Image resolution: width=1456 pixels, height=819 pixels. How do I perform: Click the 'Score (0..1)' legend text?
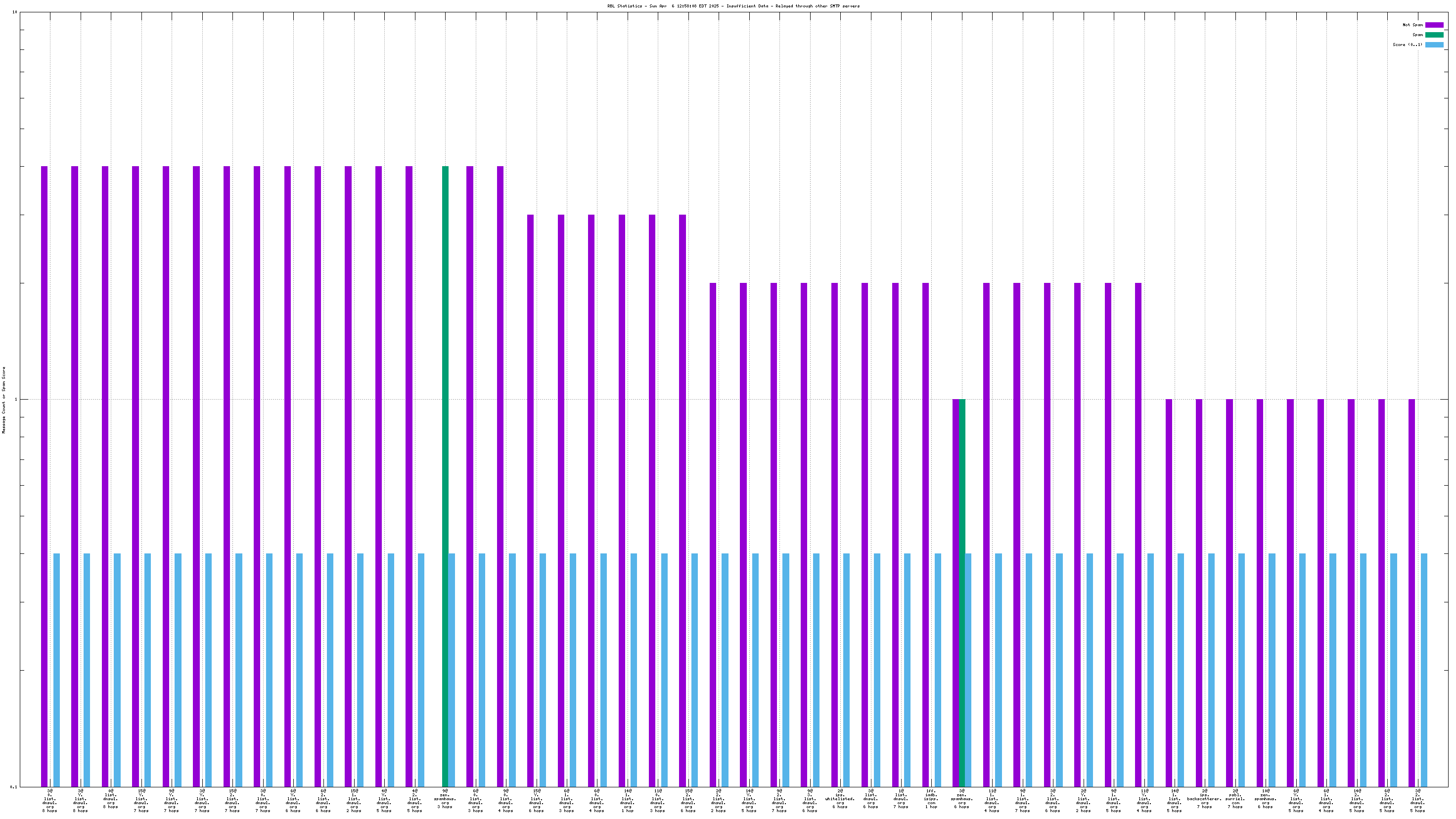[x=1408, y=45]
